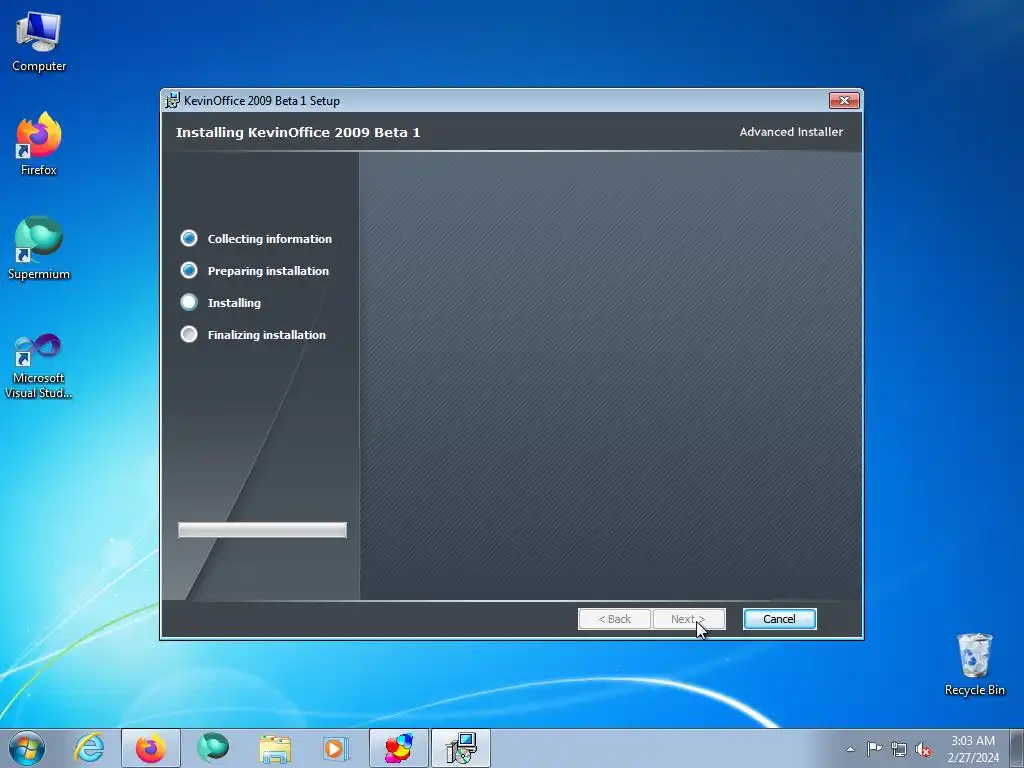Open the Windows Start menu orb

coord(27,748)
